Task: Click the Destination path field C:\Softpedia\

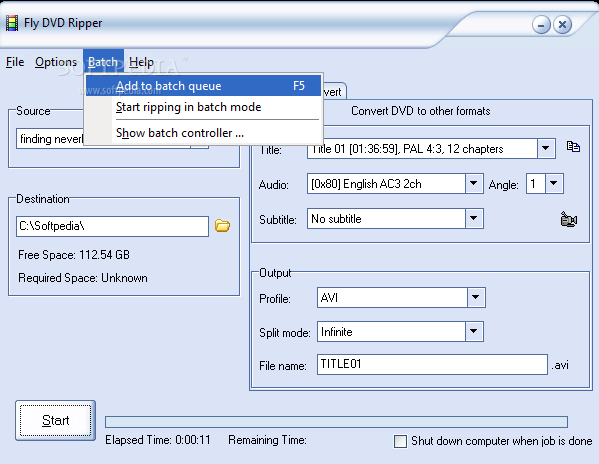Action: 112,226
